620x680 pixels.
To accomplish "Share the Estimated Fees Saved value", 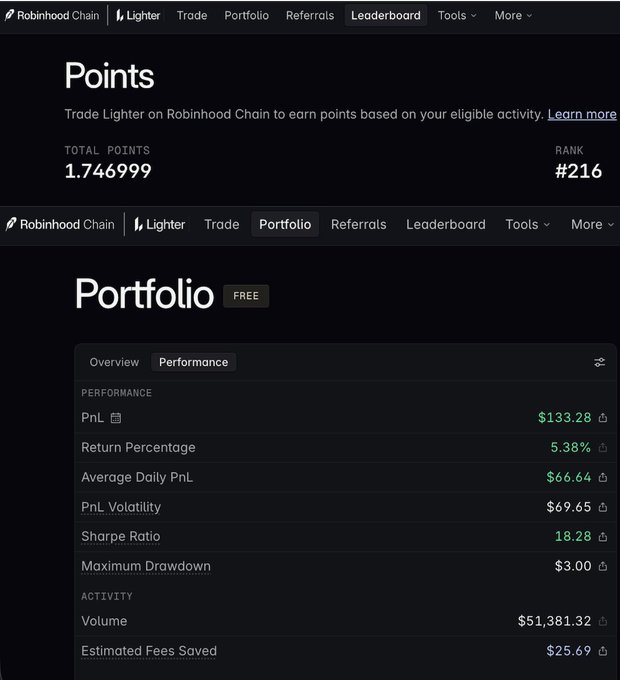I will (x=603, y=651).
